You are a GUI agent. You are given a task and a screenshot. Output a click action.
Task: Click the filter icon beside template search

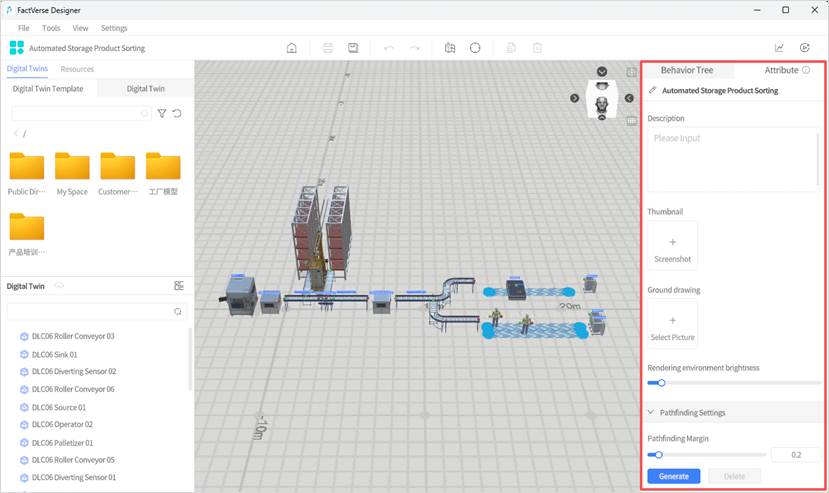click(x=162, y=114)
